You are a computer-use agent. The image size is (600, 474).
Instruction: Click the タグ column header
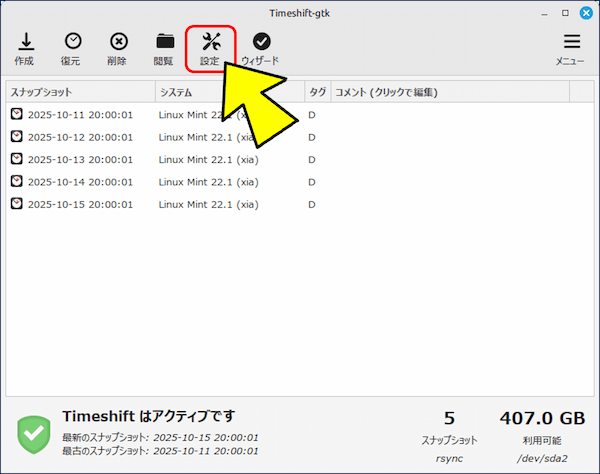(317, 92)
